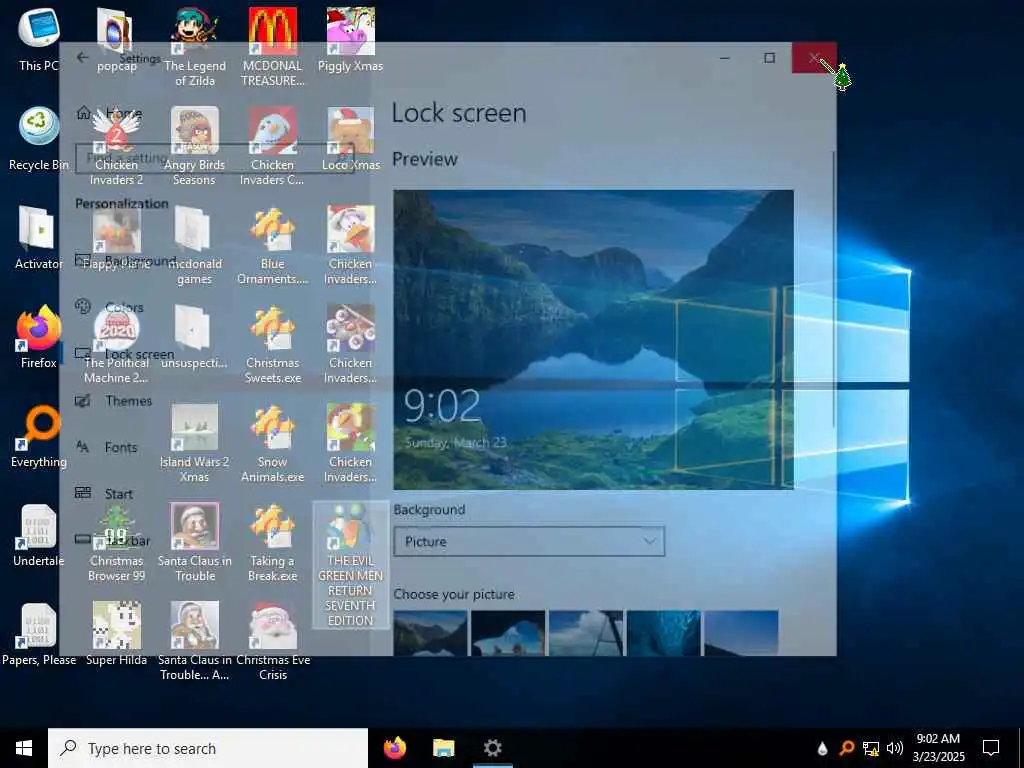The image size is (1024, 768).
Task: Choose the mountain lake picture thumbnail
Action: [x=430, y=633]
